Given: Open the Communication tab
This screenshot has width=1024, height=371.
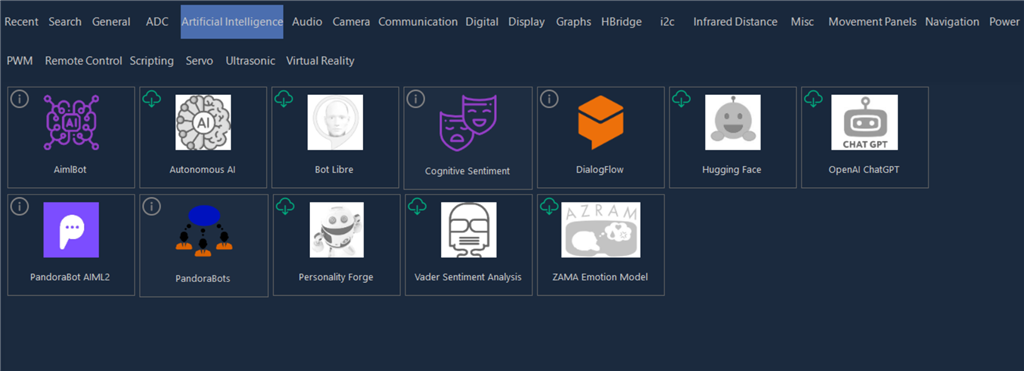Looking at the screenshot, I should click(418, 22).
